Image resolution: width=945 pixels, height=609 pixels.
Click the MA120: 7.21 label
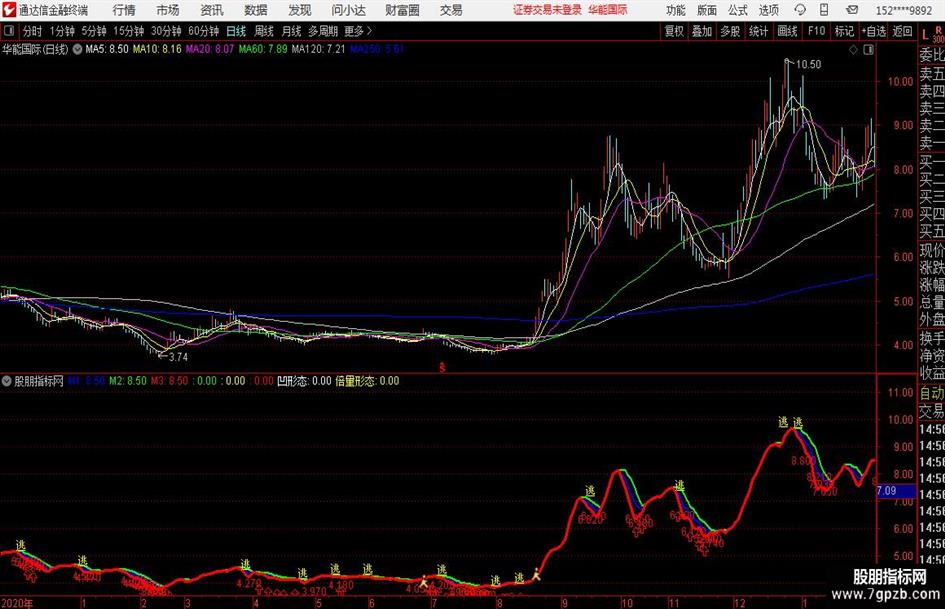click(318, 49)
